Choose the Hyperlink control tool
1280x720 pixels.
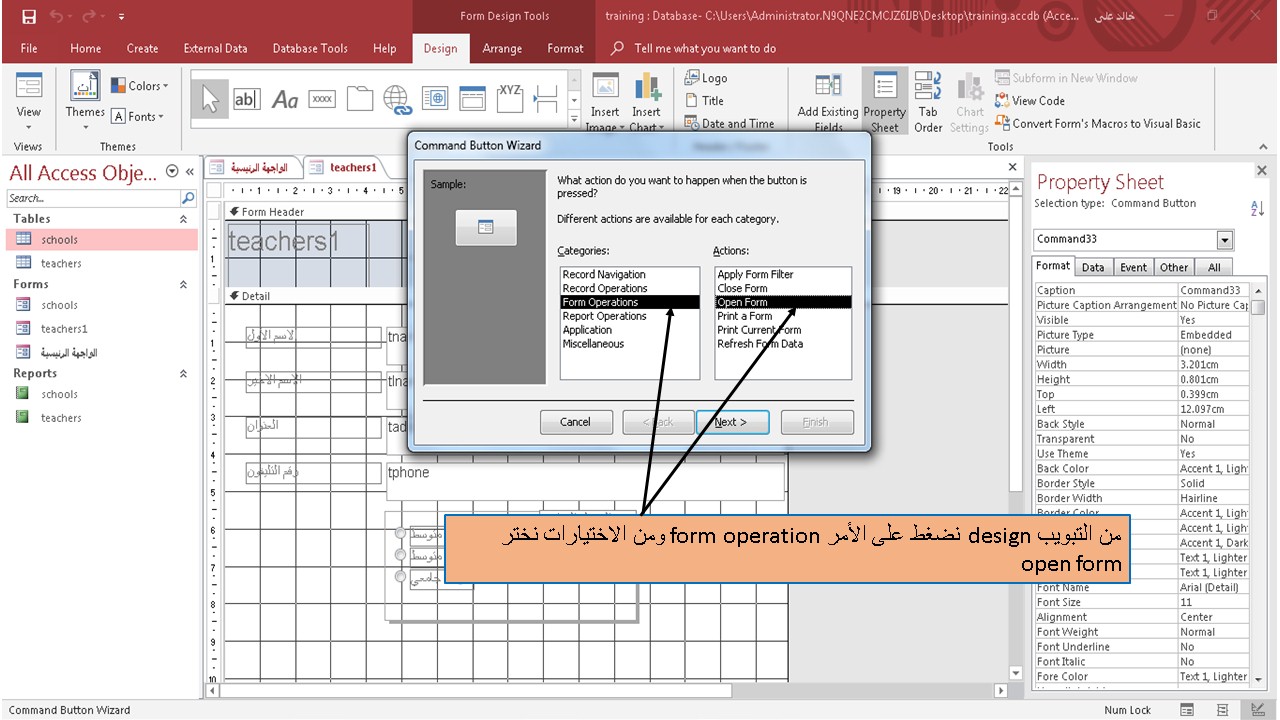(397, 98)
